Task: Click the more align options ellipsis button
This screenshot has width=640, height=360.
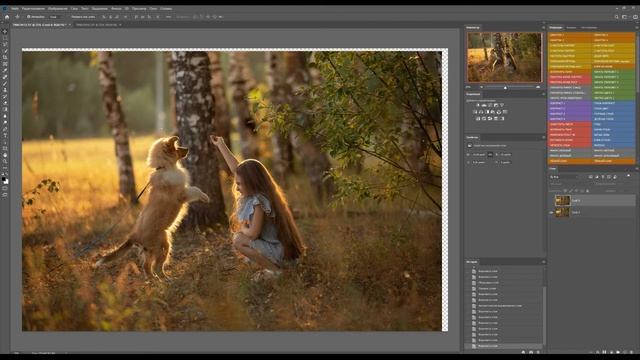Action: (x=168, y=17)
